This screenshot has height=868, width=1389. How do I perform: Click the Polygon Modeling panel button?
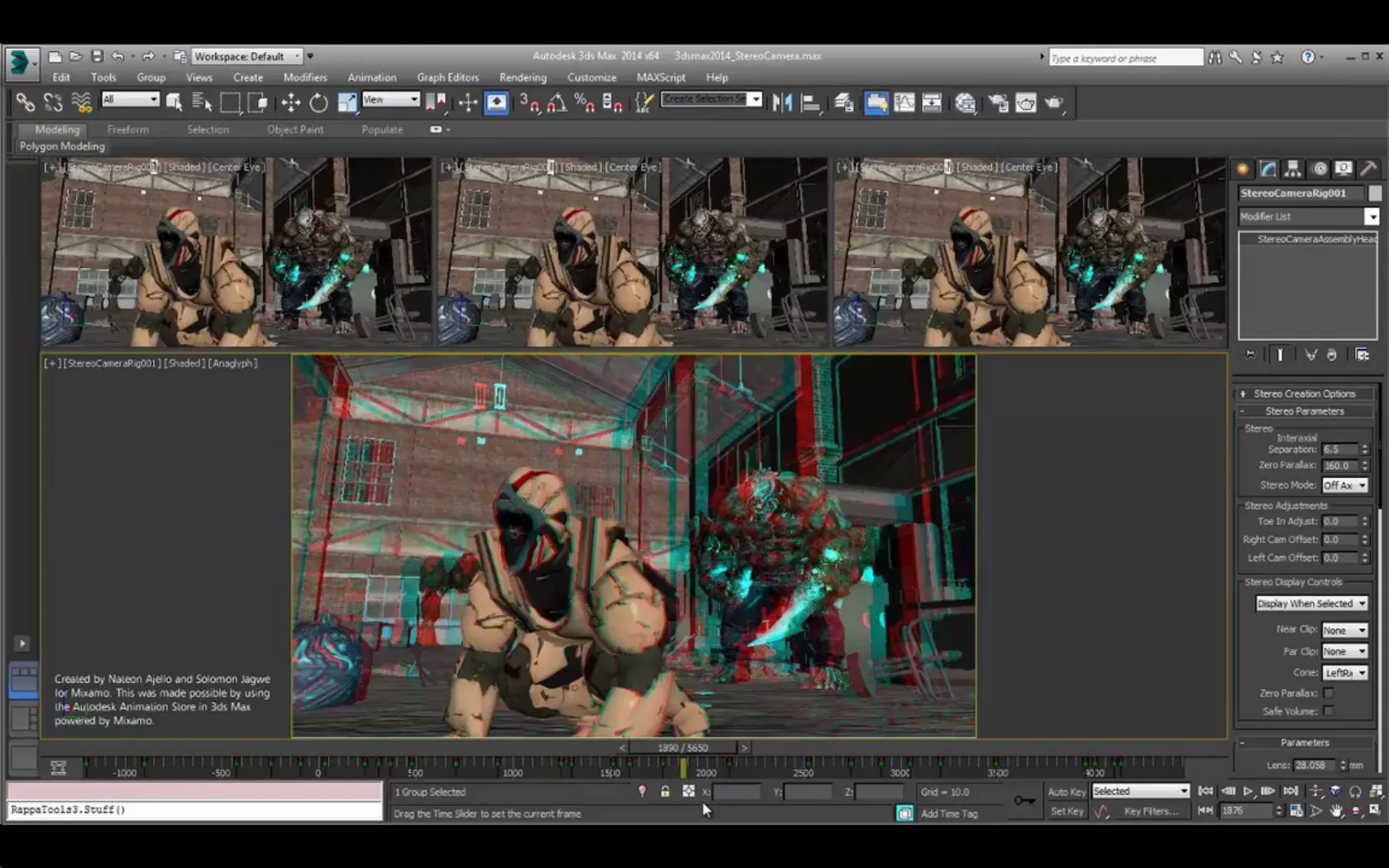[62, 146]
